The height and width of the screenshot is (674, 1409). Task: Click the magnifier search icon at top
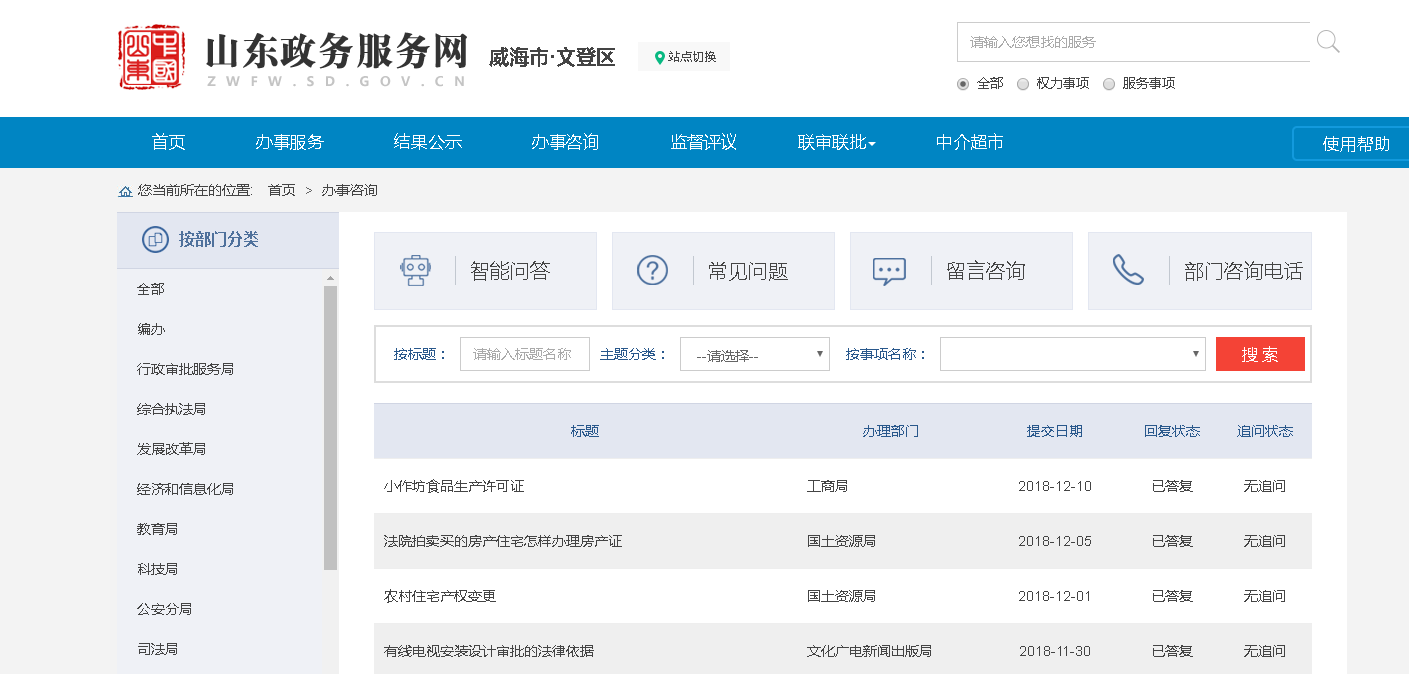(1327, 42)
